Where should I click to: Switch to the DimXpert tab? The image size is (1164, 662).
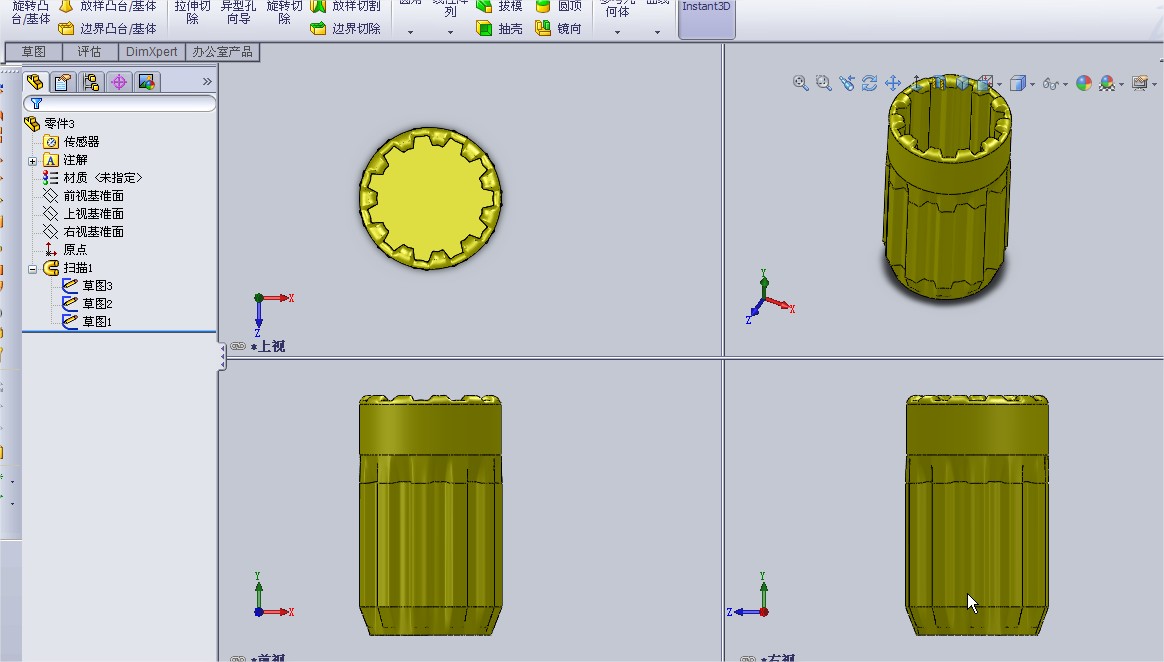(x=151, y=51)
